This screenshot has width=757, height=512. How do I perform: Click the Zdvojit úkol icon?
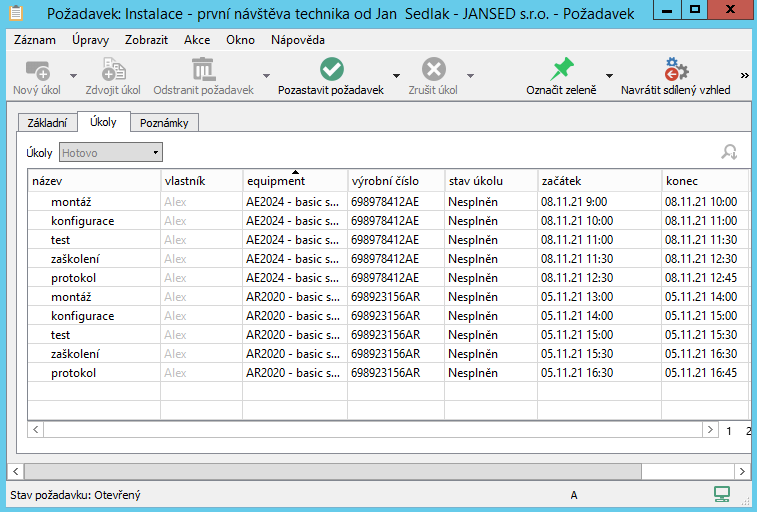tap(112, 70)
